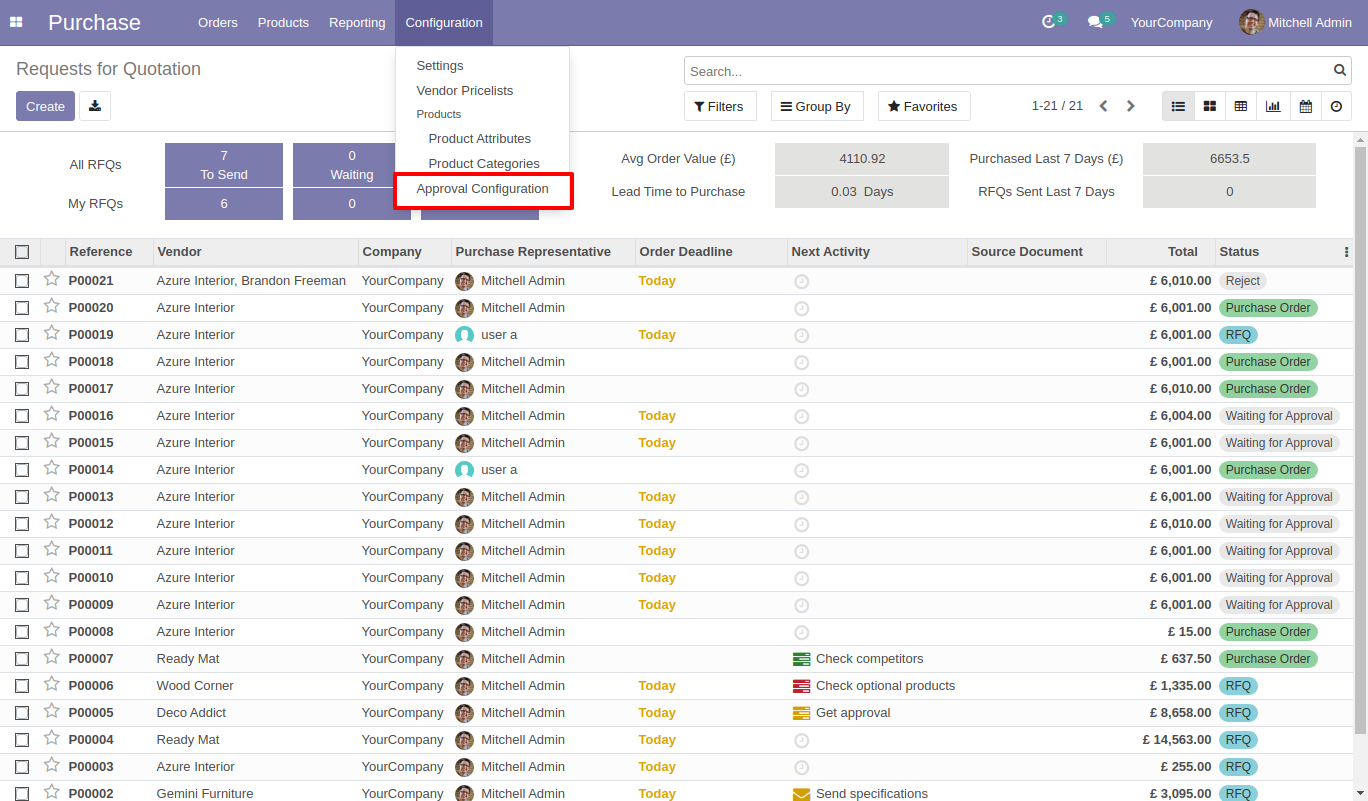The width and height of the screenshot is (1368, 801).
Task: Open the Filters dropdown
Action: 720,106
